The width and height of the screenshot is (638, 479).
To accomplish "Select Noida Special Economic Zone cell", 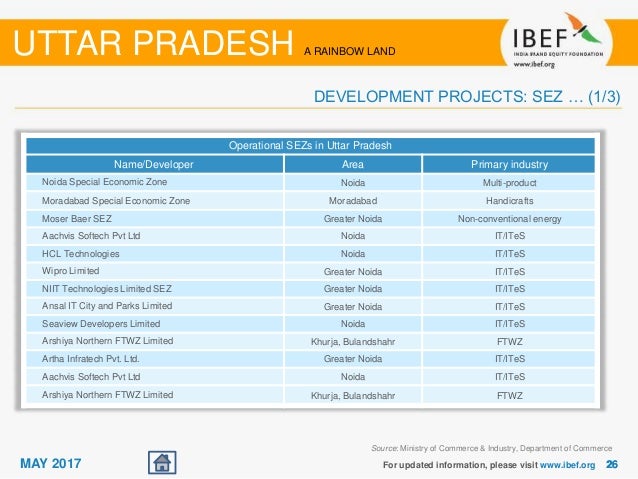I will click(154, 182).
